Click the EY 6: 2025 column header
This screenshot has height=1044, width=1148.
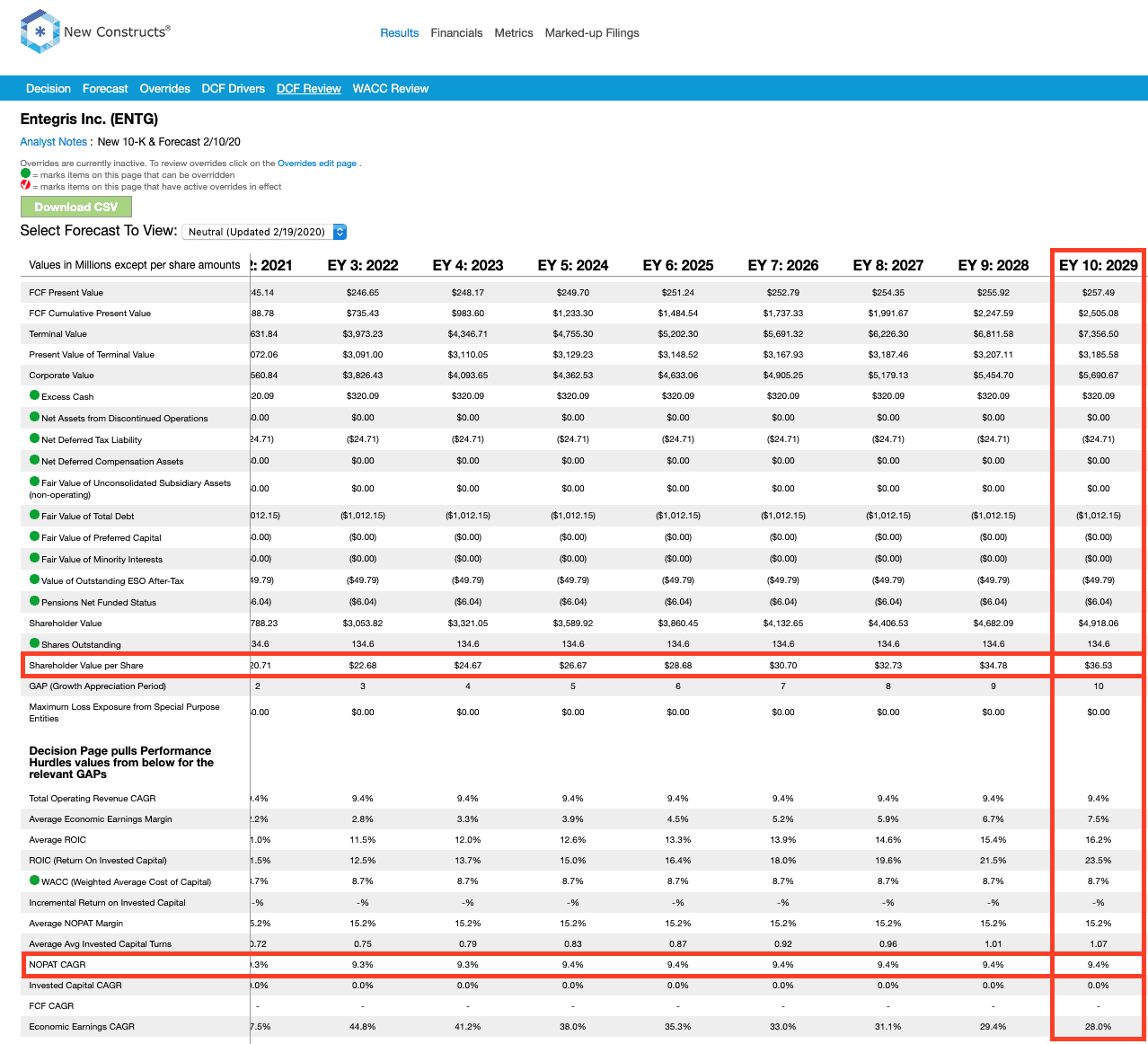[x=678, y=265]
